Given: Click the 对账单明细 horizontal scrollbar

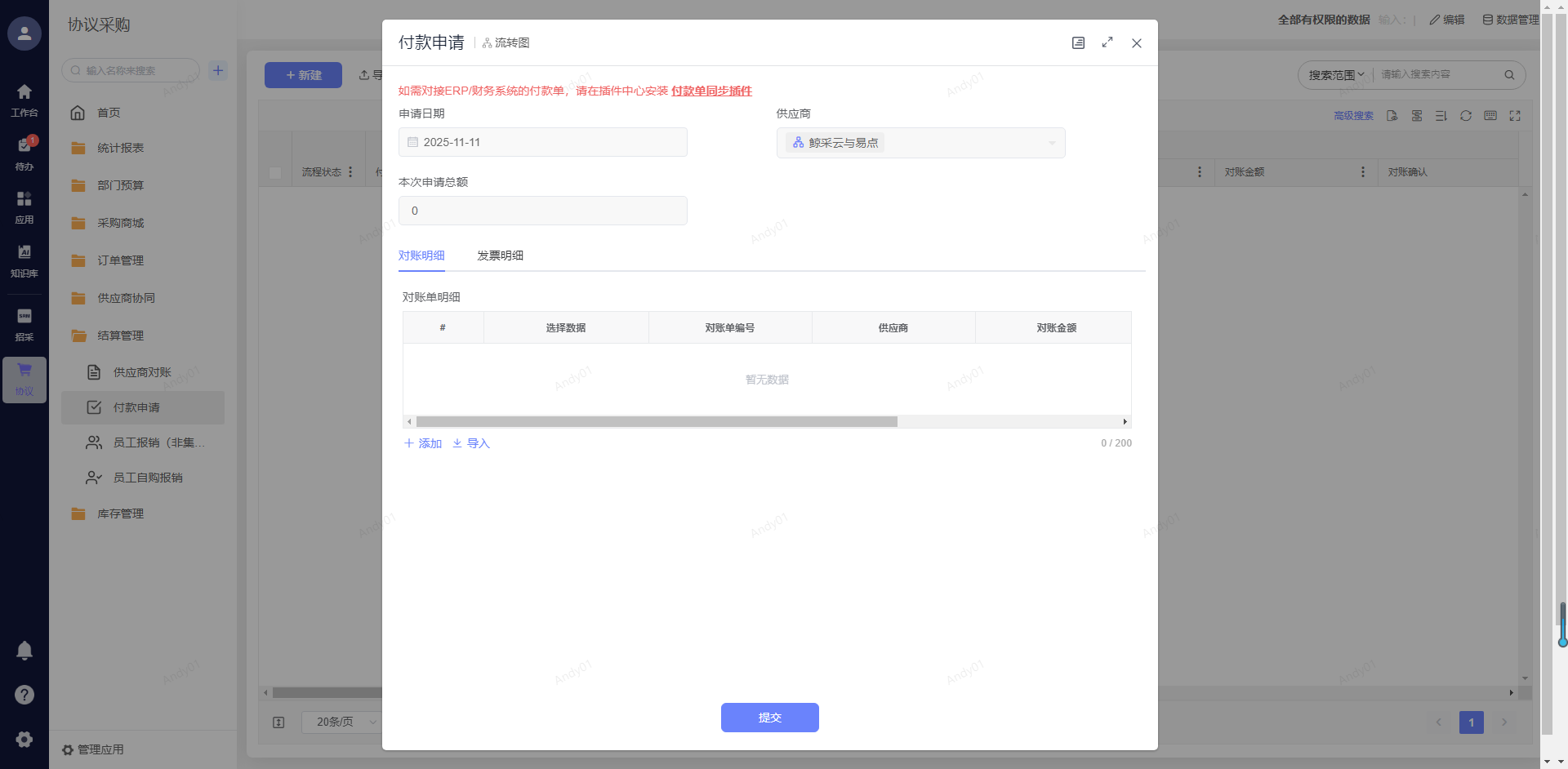Looking at the screenshot, I should [x=657, y=422].
